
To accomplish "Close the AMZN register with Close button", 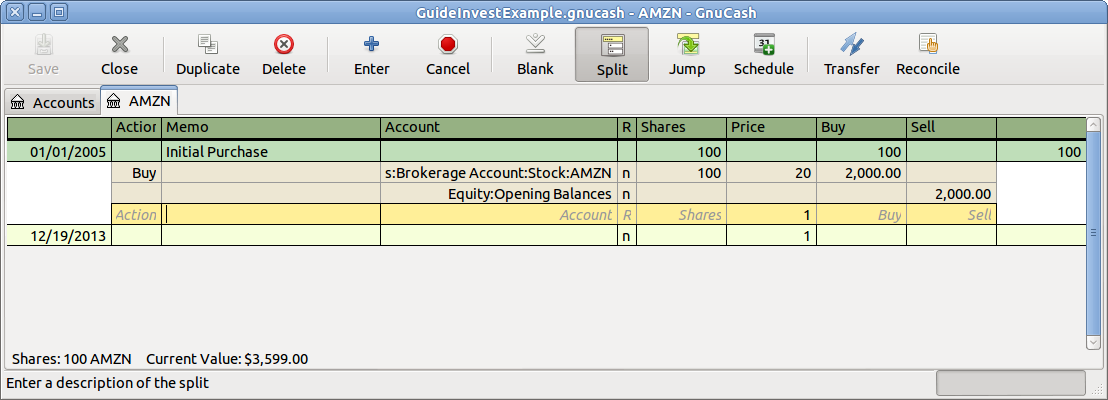I will point(119,54).
